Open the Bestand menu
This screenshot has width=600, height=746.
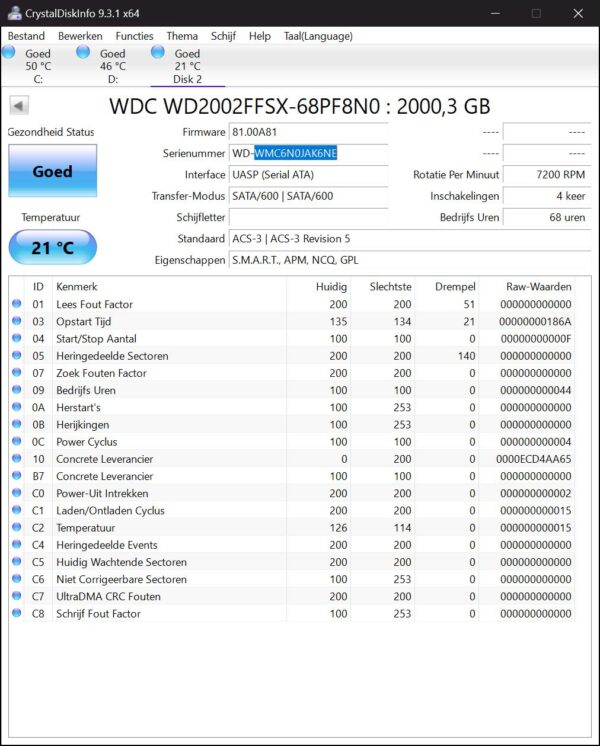click(26, 36)
